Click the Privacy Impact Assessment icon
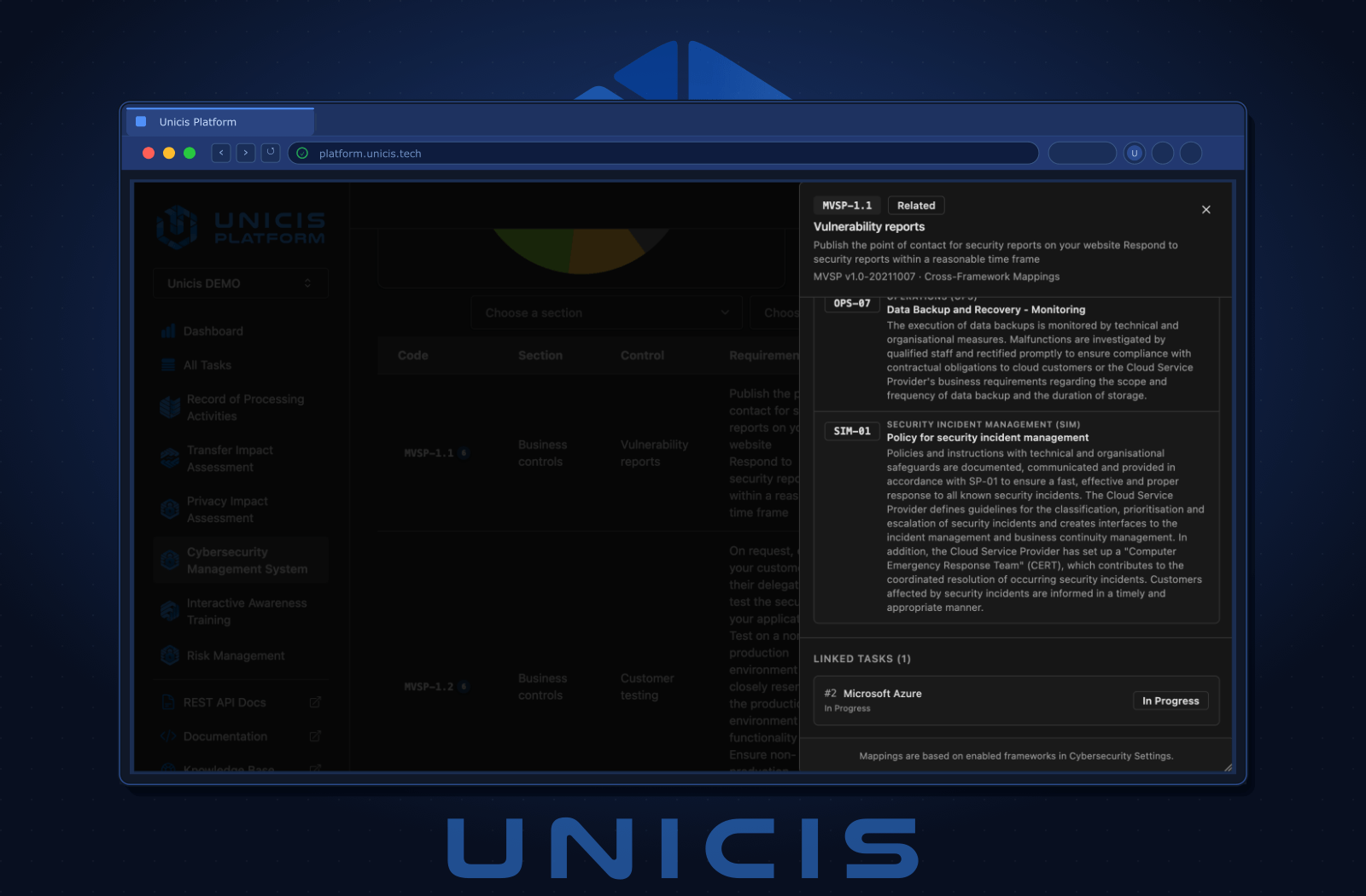The height and width of the screenshot is (896, 1366). click(x=169, y=509)
